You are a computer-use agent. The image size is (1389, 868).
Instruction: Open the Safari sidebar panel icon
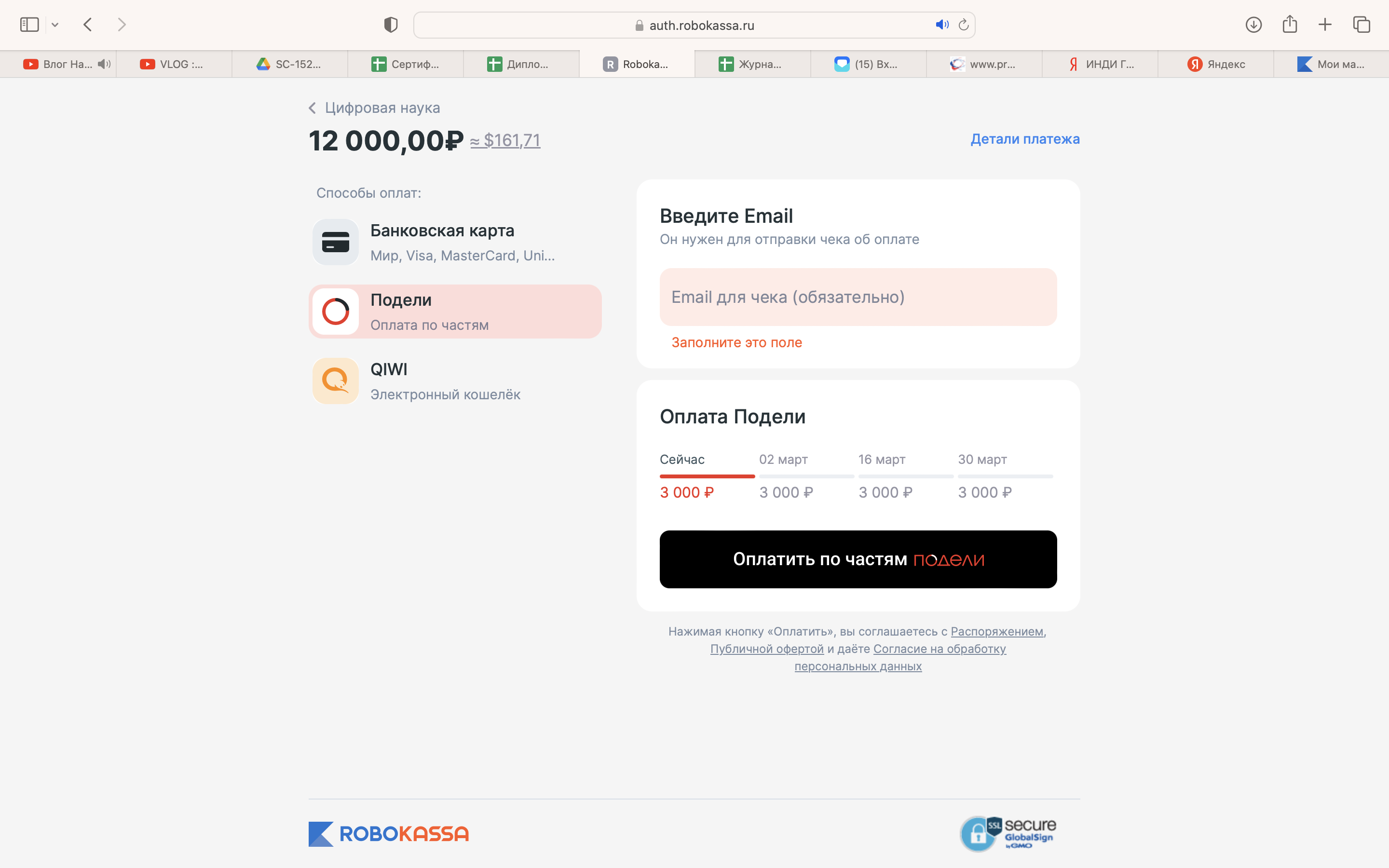point(29,25)
